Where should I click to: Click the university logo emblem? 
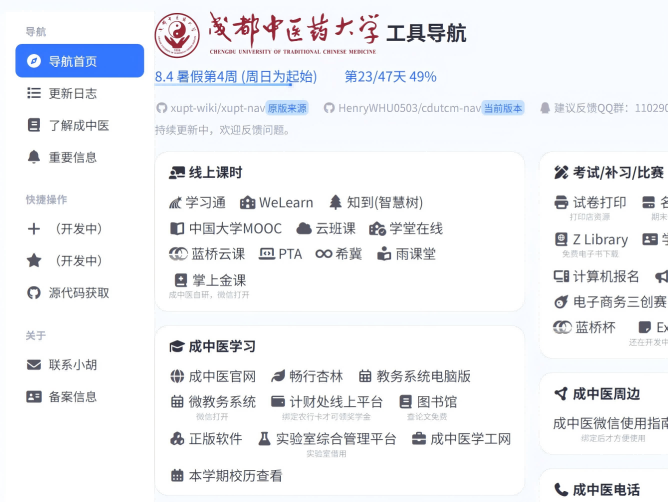(177, 35)
